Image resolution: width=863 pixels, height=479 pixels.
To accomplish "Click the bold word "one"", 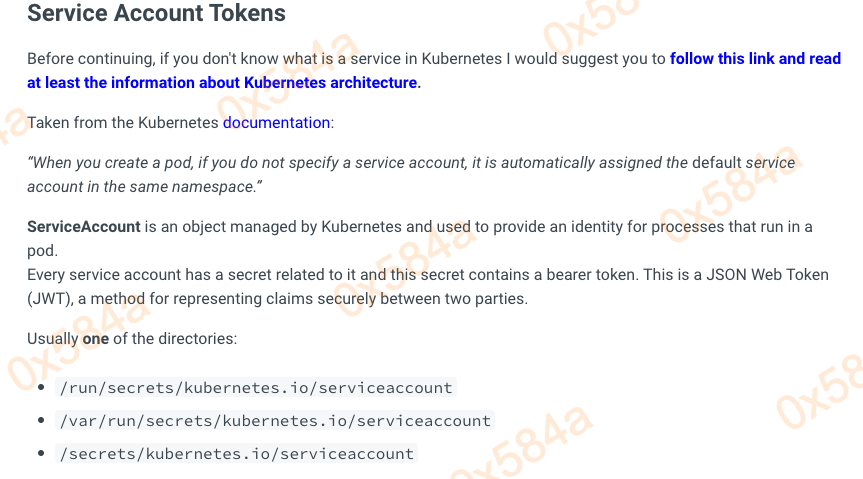I will pos(95,339).
